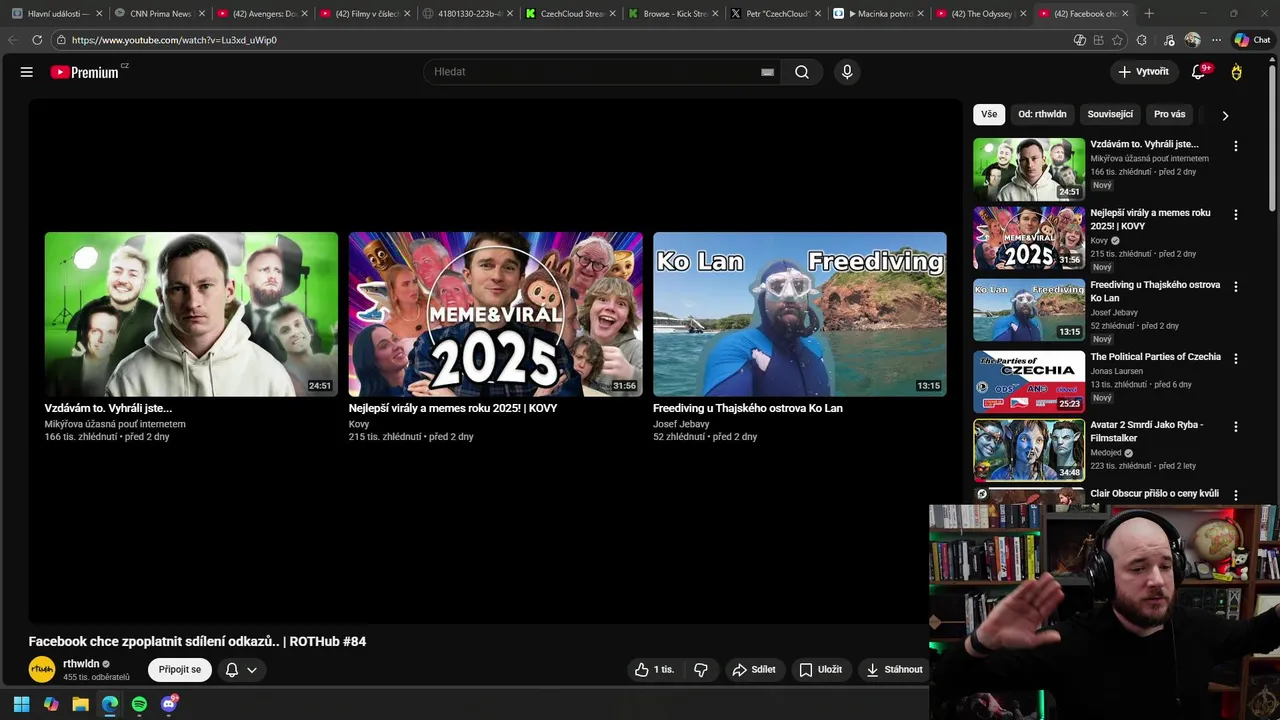Image resolution: width=1280 pixels, height=720 pixels.
Task: Select the Od: rthwldn filter chip
Action: coord(1042,114)
